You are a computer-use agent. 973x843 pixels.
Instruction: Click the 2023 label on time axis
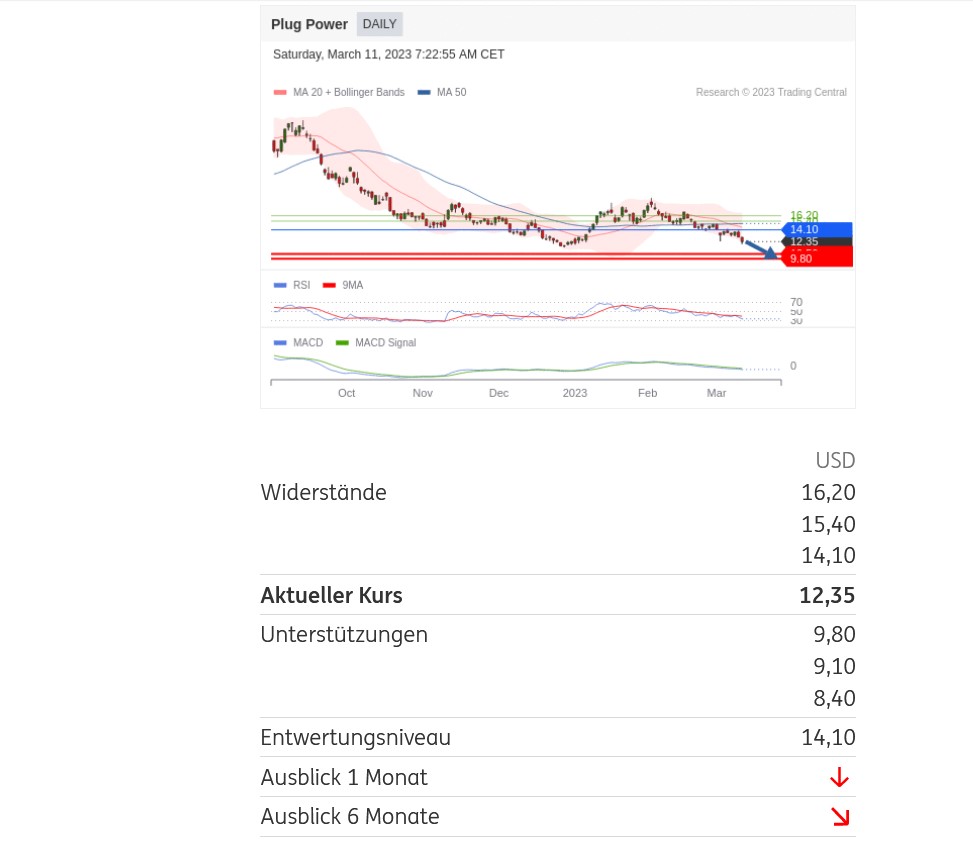575,393
